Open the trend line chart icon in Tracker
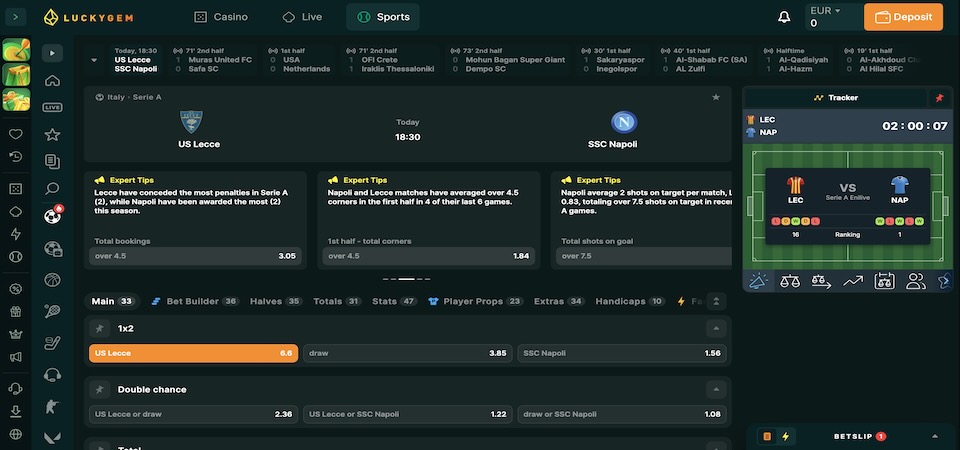Viewport: 960px width, 450px height. coord(853,281)
